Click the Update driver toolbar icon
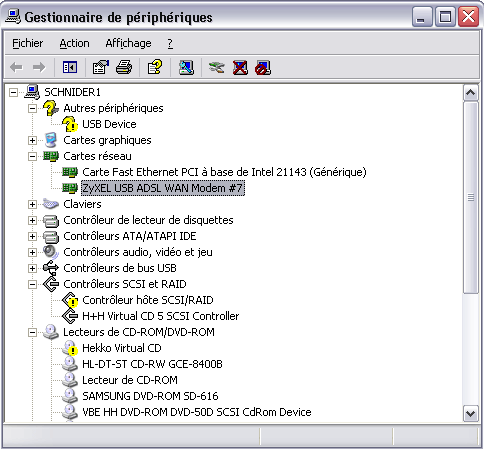This screenshot has height=449, width=484. coord(217,67)
